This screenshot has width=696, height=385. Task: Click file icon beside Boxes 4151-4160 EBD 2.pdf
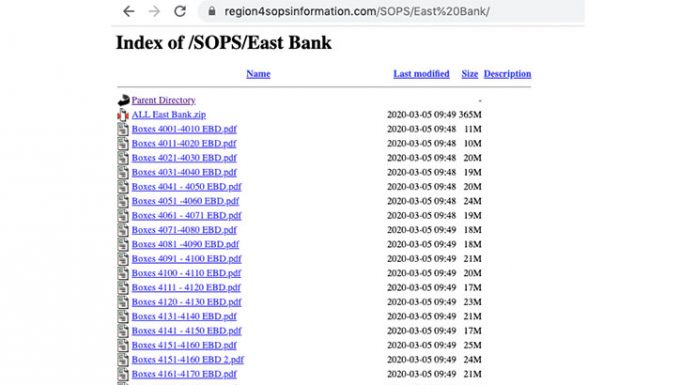tap(123, 360)
